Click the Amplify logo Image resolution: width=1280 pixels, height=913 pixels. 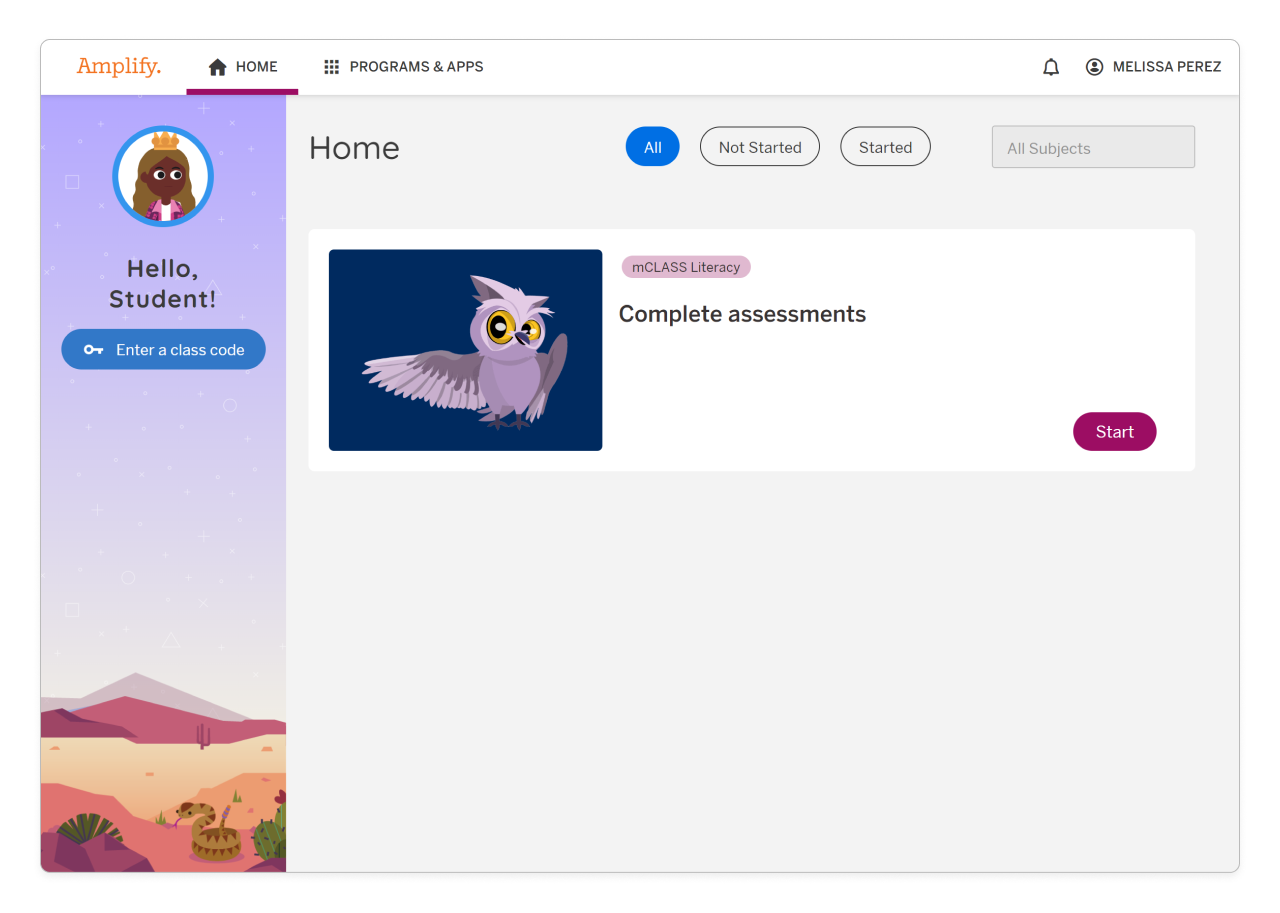[118, 67]
